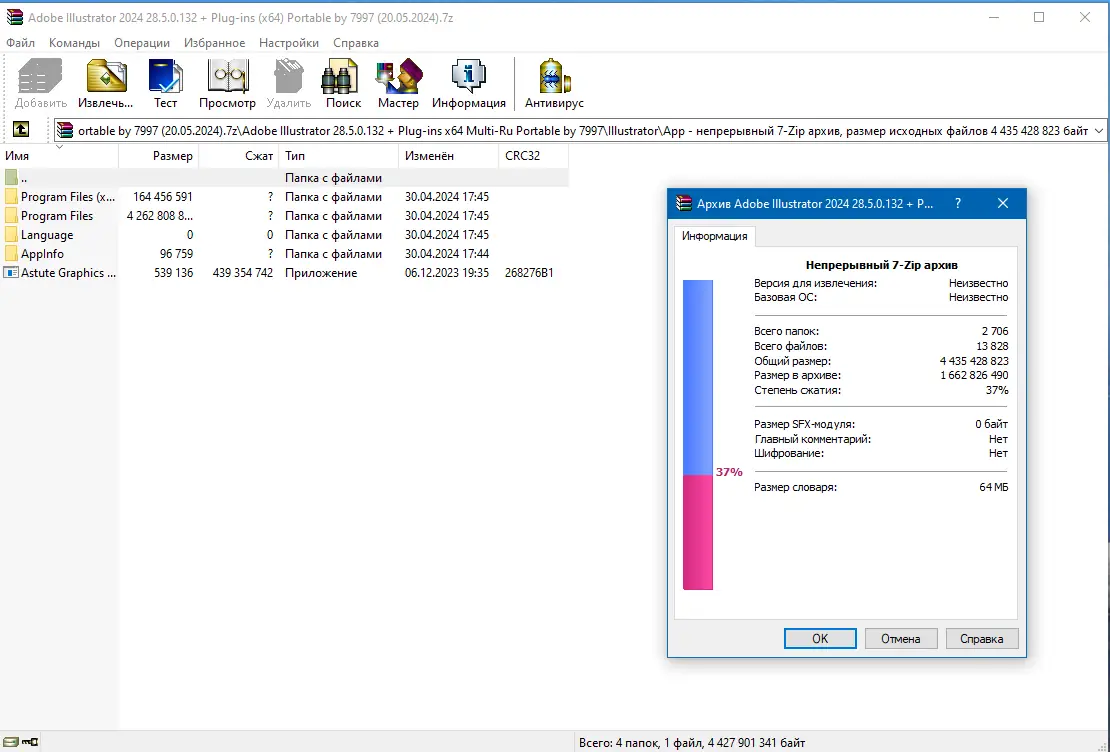
Task: Click the address bar path text
Action: click(583, 130)
